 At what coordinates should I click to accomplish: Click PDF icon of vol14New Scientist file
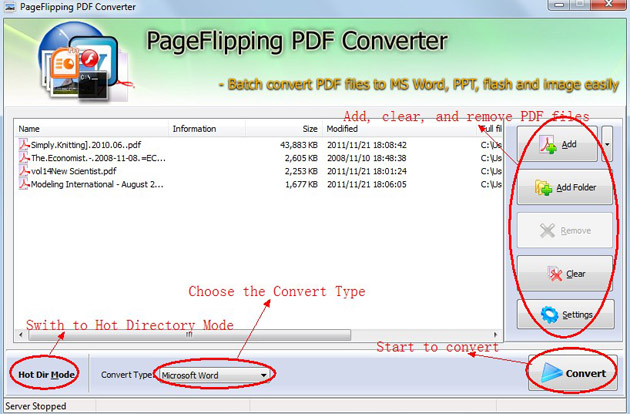click(x=24, y=171)
